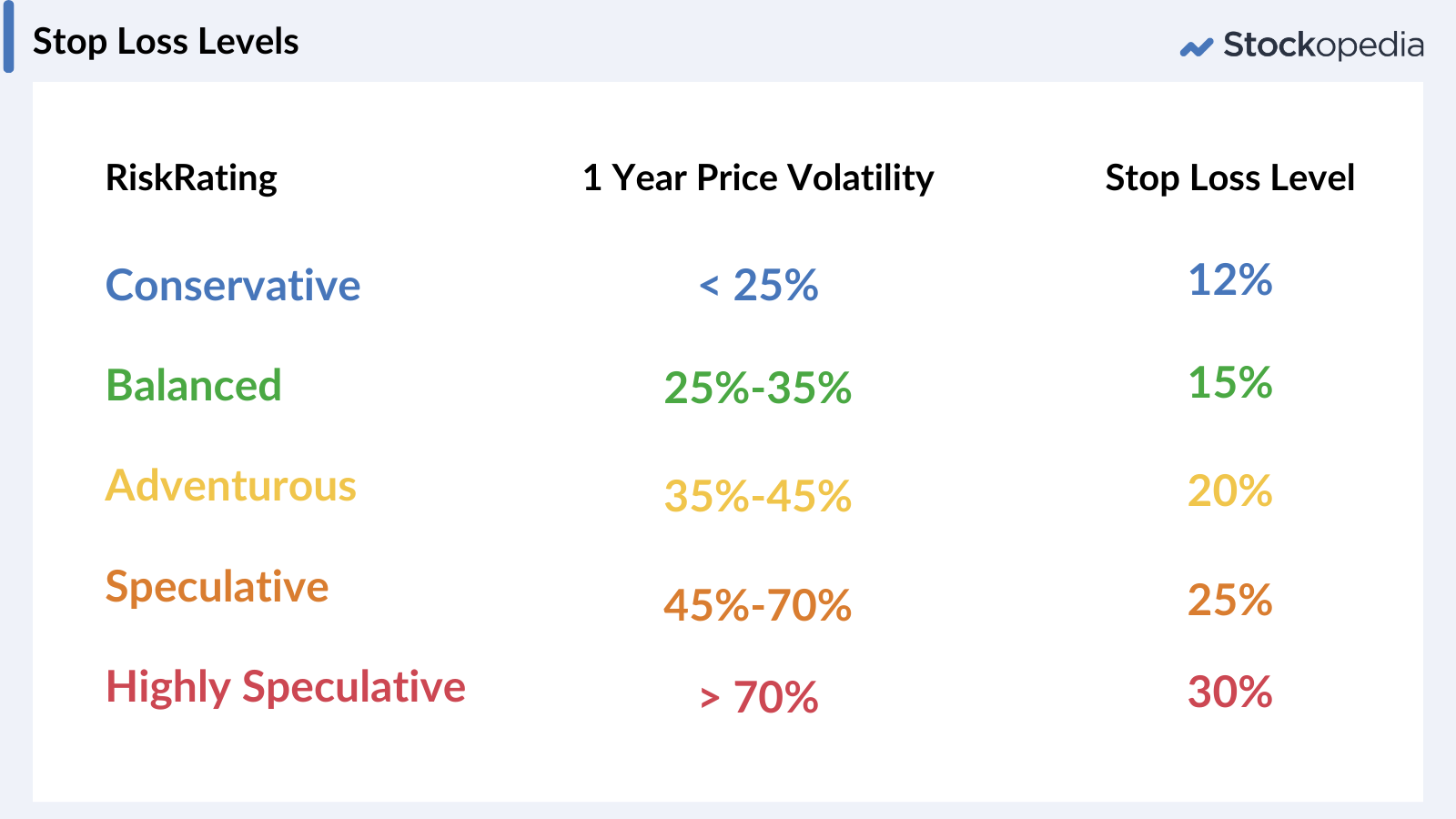Click the Adventurous risk rating label
Screen dimensions: 1456x819
tap(231, 486)
